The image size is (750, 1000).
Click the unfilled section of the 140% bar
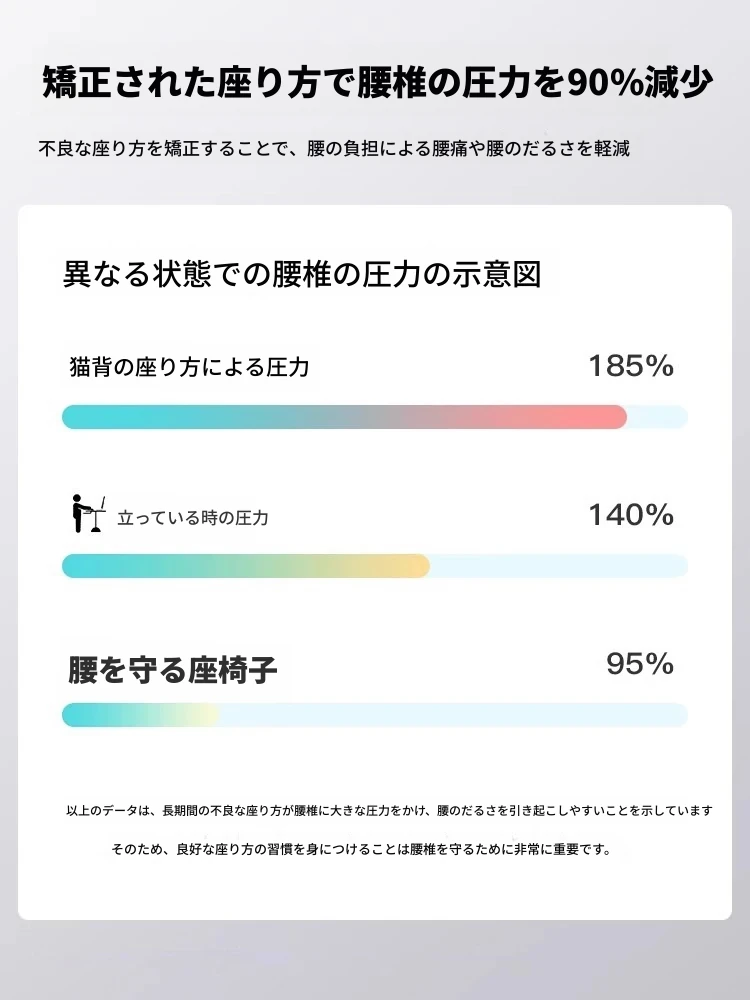(558, 566)
